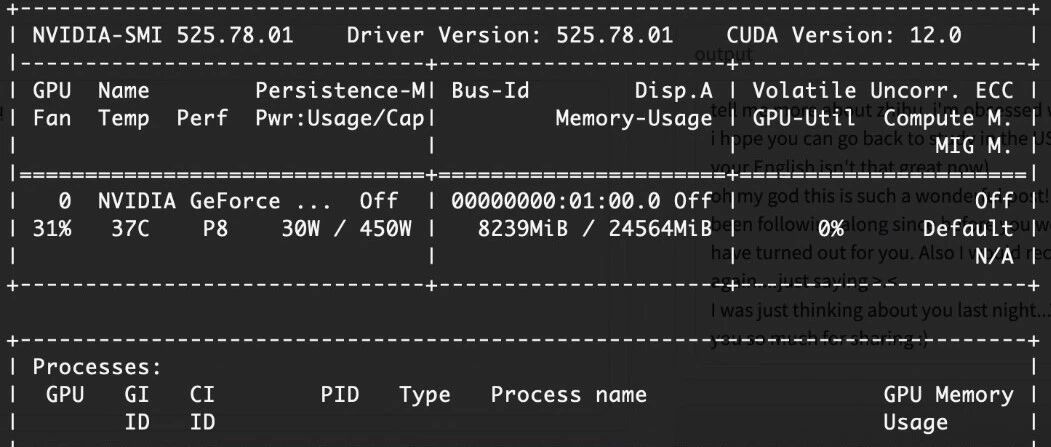Click the 0% GPU utilization value
This screenshot has width=1051, height=447.
pyautogui.click(x=831, y=229)
